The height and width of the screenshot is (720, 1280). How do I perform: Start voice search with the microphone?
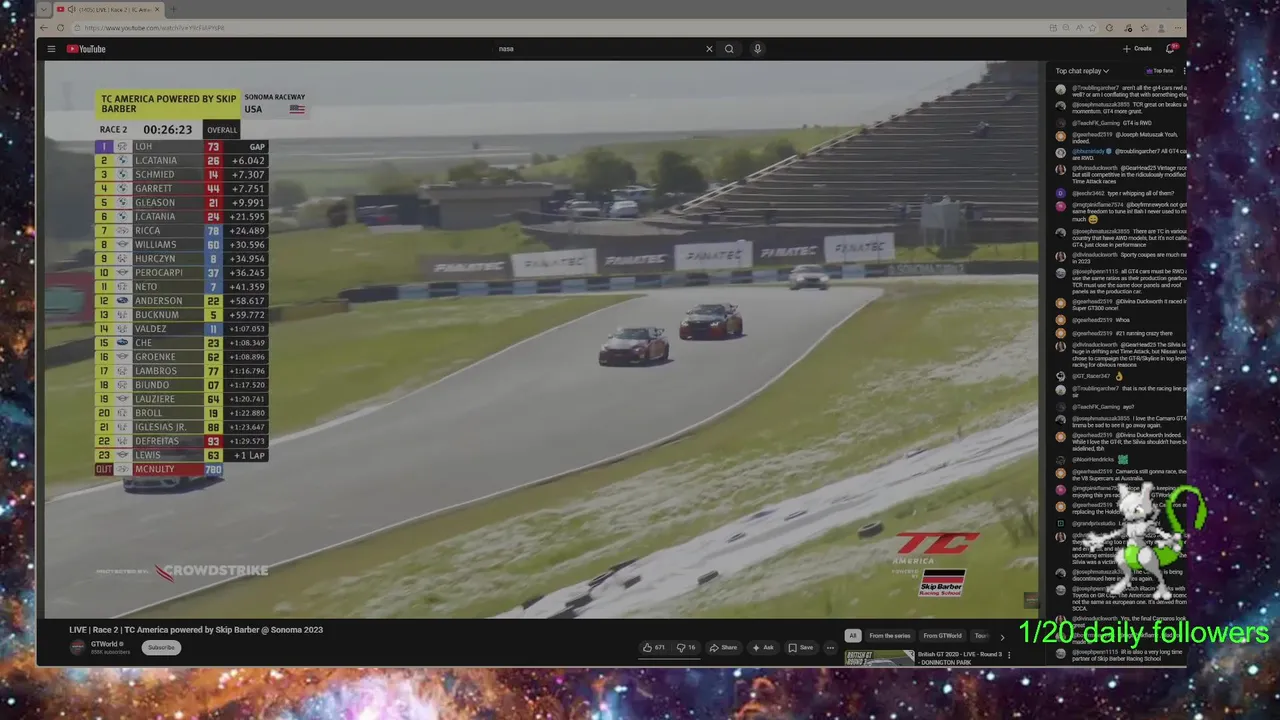(x=757, y=49)
